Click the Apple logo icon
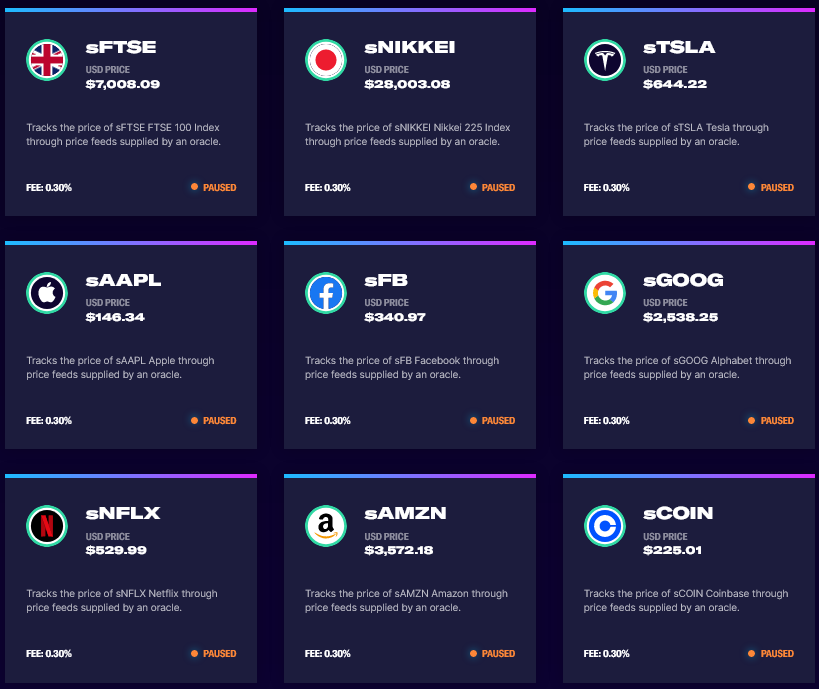The height and width of the screenshot is (689, 819). [x=47, y=293]
